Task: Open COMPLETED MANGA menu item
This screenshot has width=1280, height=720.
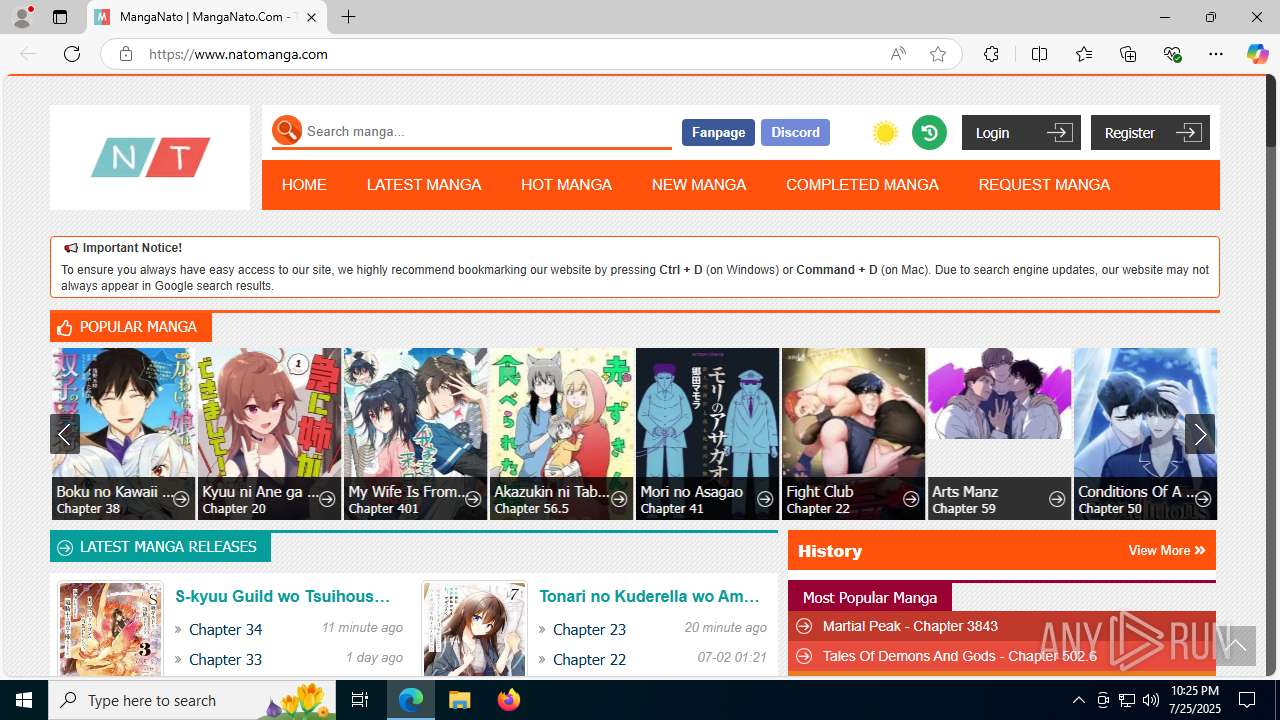Action: (862, 185)
